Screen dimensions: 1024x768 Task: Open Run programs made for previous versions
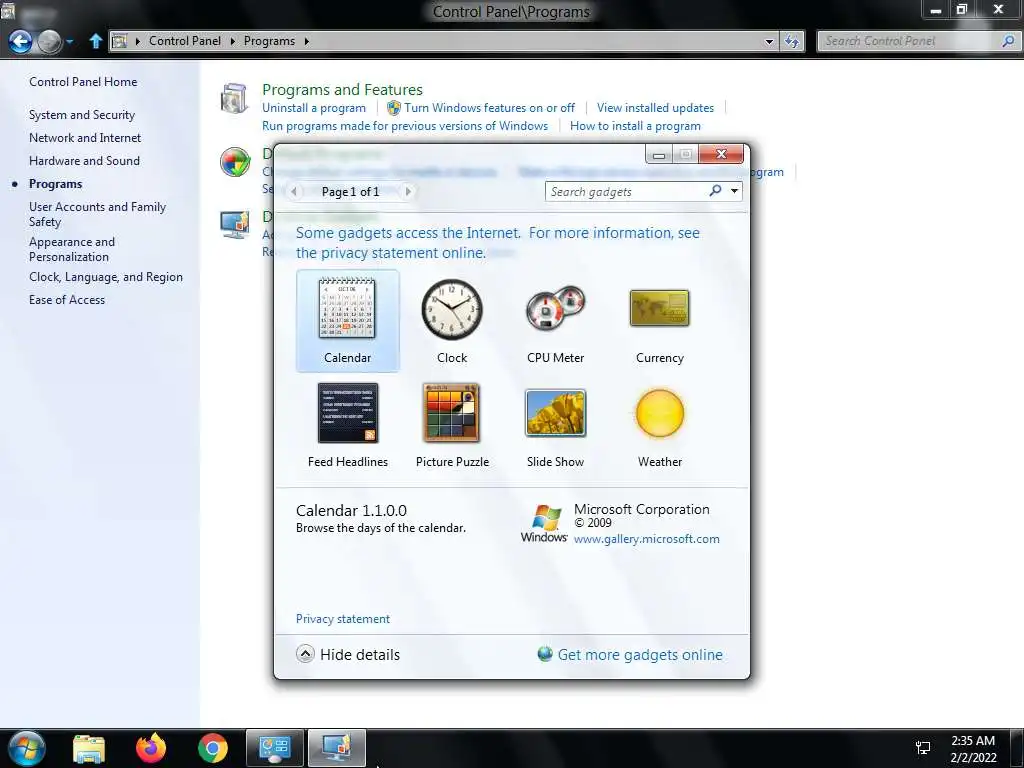click(405, 126)
